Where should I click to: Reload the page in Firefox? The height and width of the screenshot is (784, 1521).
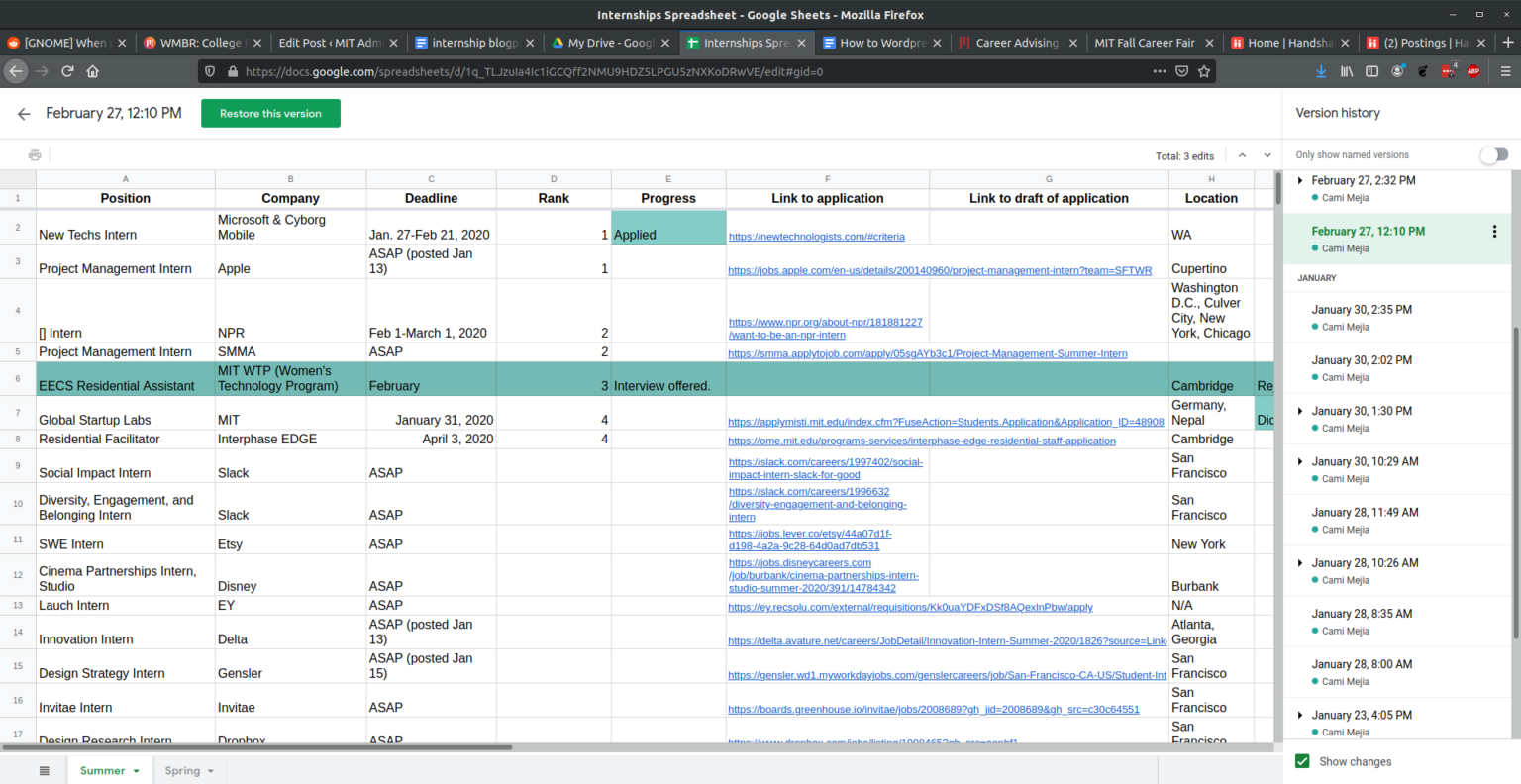pos(67,71)
